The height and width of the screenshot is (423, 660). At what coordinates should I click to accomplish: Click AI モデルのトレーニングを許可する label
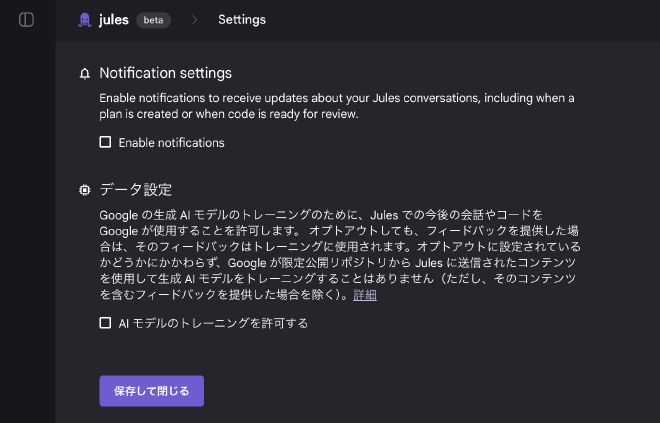pos(213,323)
